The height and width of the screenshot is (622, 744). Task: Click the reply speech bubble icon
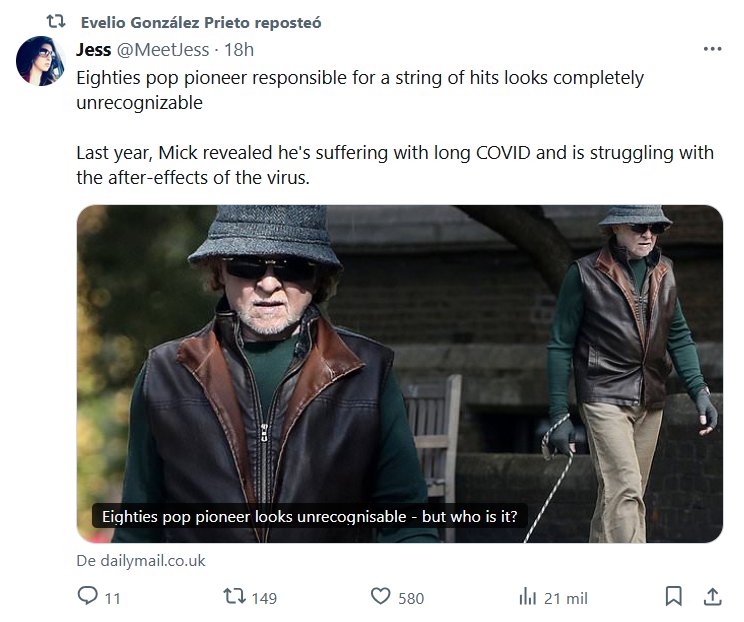click(x=87, y=597)
